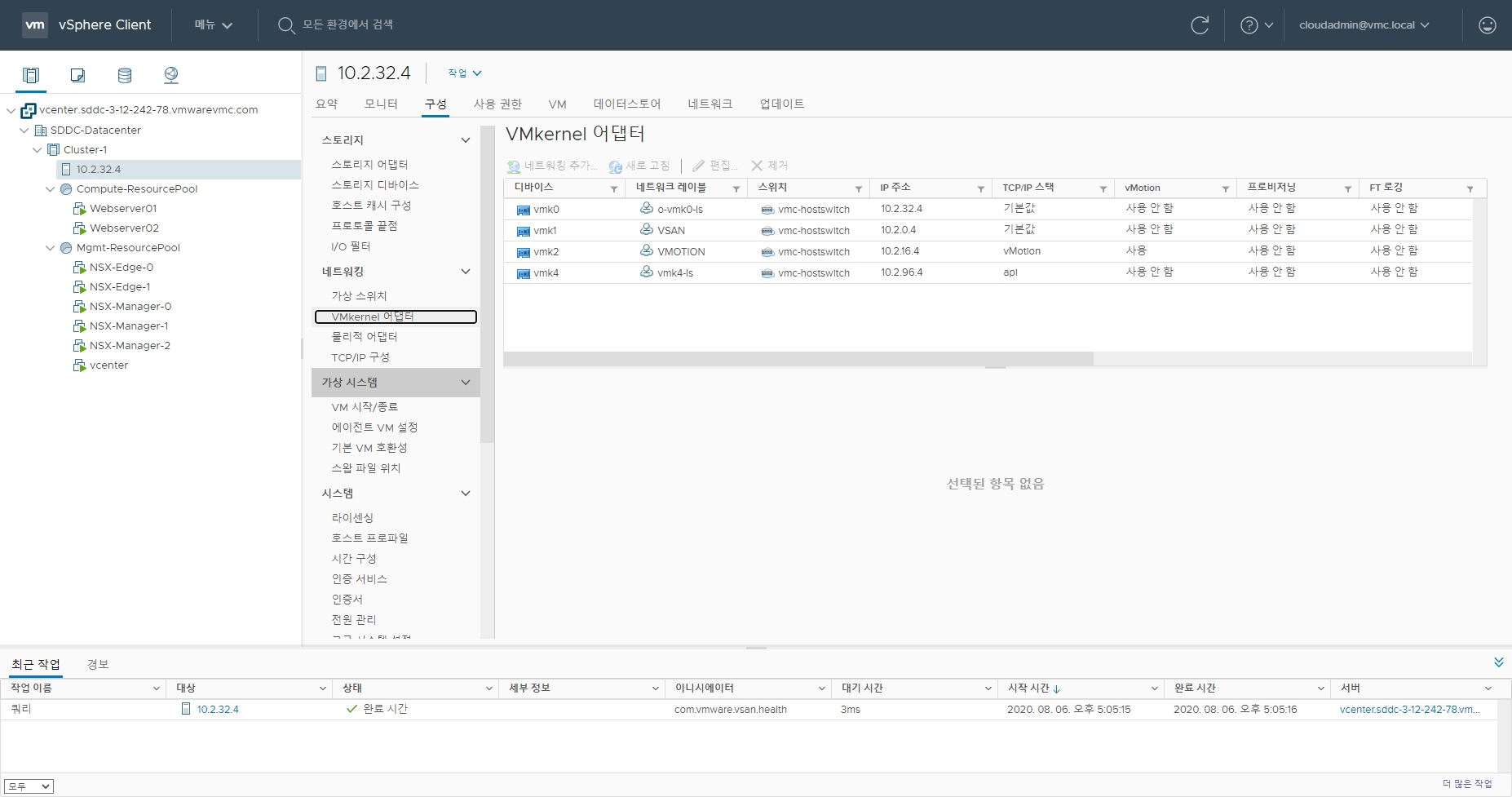
Task: Open the Storage inventory view icon
Action: click(x=125, y=75)
